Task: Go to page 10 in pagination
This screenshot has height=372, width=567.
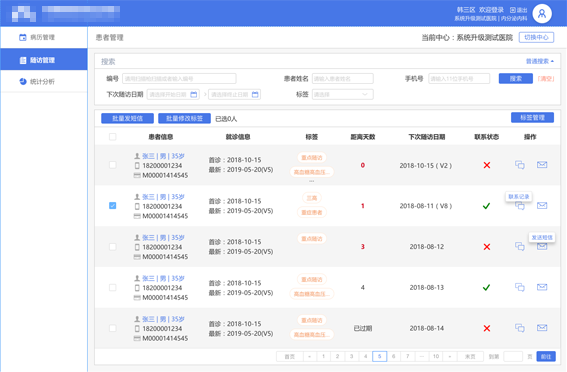Action: 436,356
